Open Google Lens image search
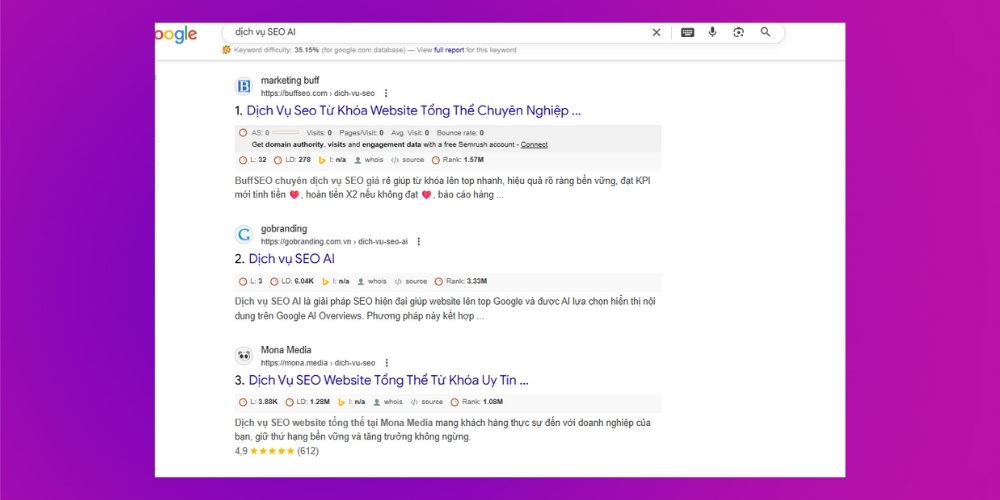Screen dimensions: 1000x500 (739, 32)
